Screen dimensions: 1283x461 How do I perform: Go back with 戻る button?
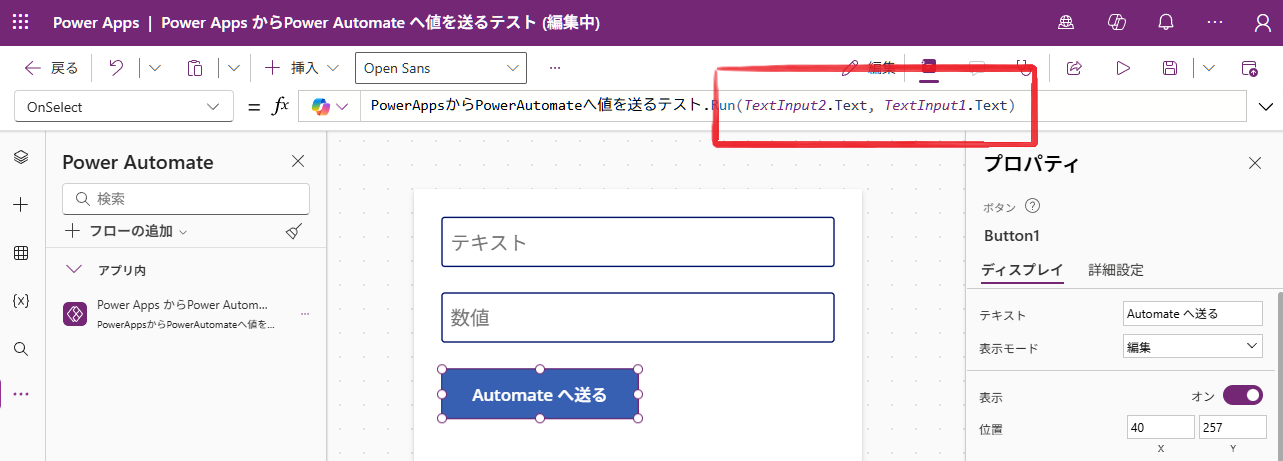coord(51,68)
